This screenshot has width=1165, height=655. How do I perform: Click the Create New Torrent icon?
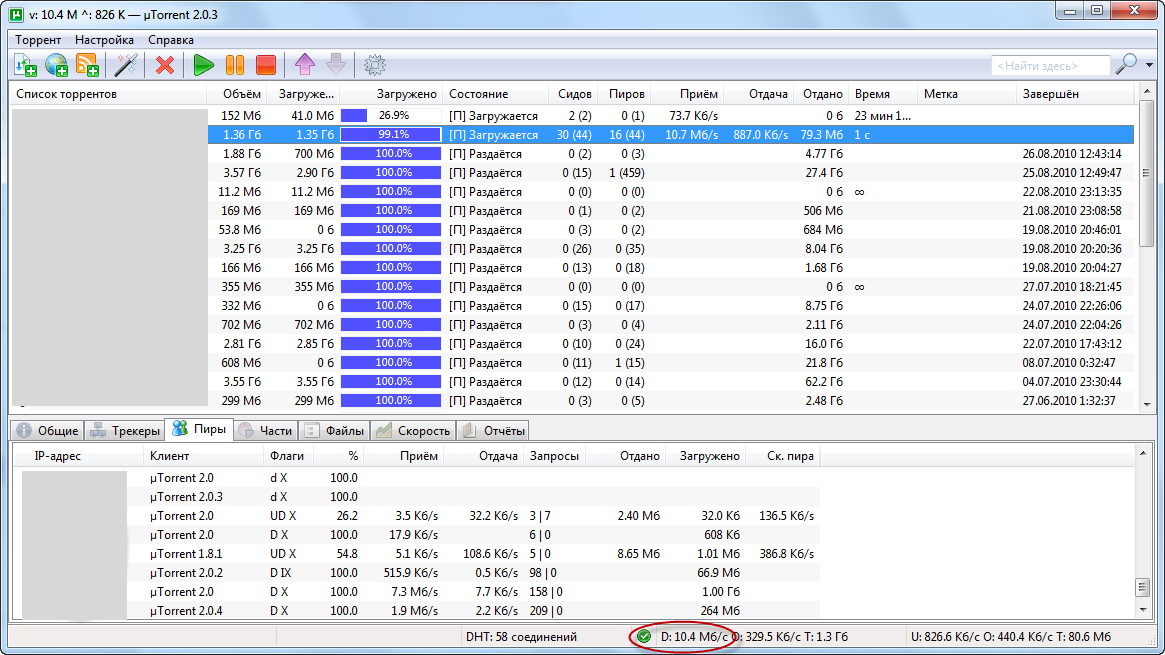87,65
